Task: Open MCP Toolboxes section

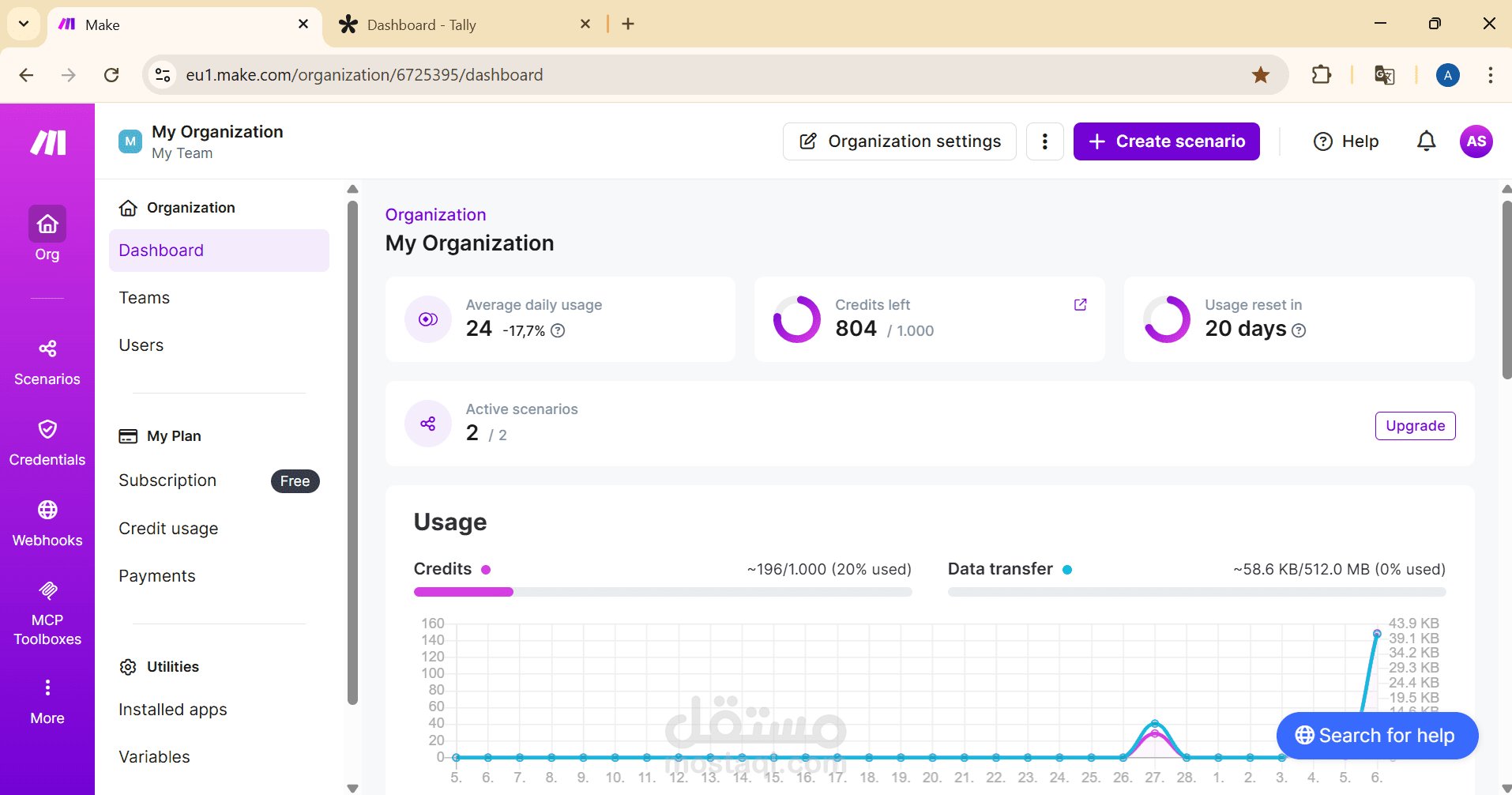Action: (x=47, y=614)
